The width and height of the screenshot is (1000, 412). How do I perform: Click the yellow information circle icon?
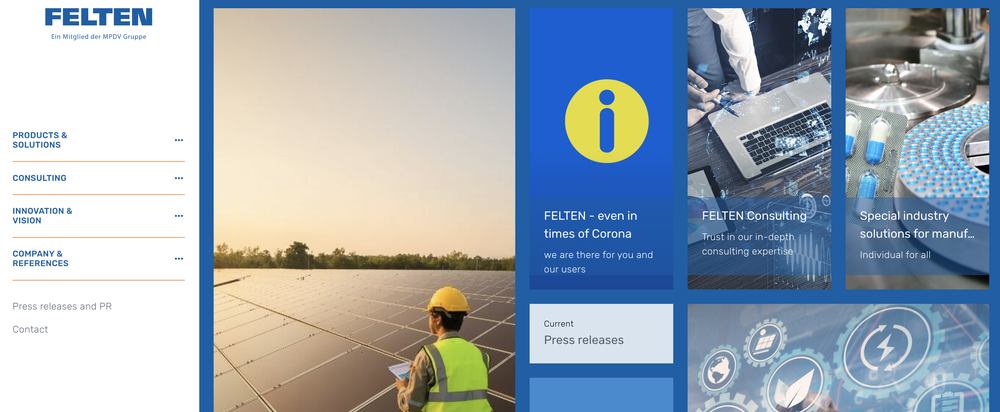[x=607, y=121]
